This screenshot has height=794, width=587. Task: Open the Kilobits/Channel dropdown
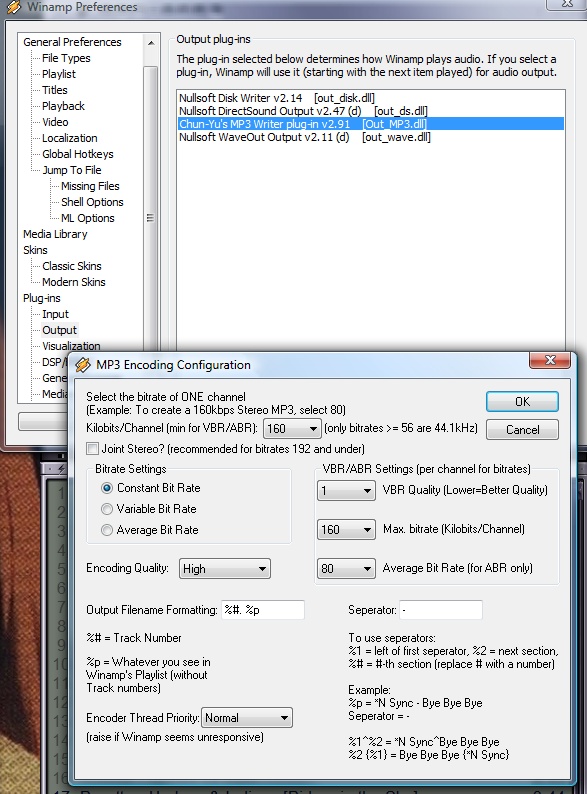tap(292, 429)
